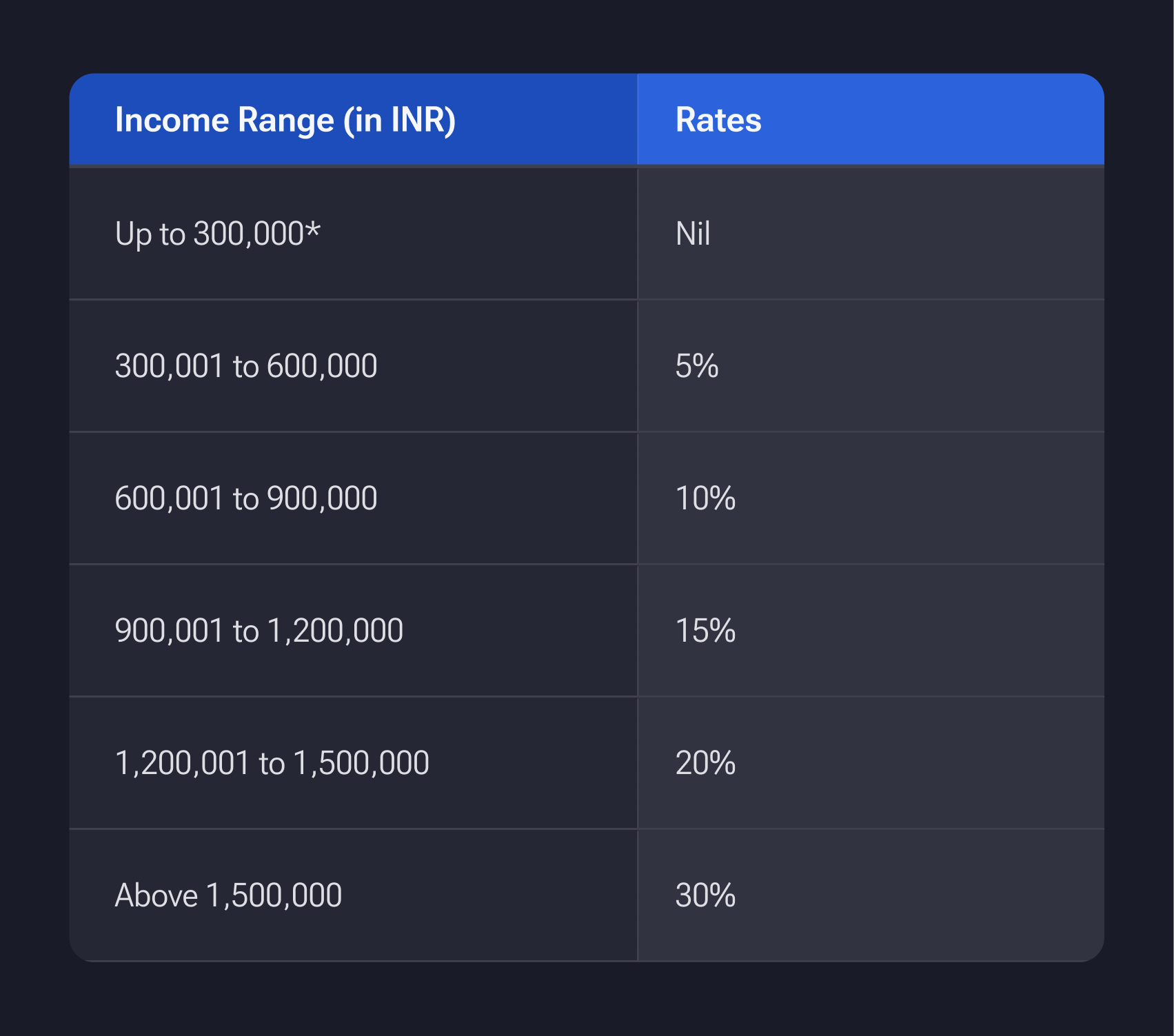This screenshot has height=1036, width=1174.
Task: Click the 20% rate value
Action: point(705,763)
